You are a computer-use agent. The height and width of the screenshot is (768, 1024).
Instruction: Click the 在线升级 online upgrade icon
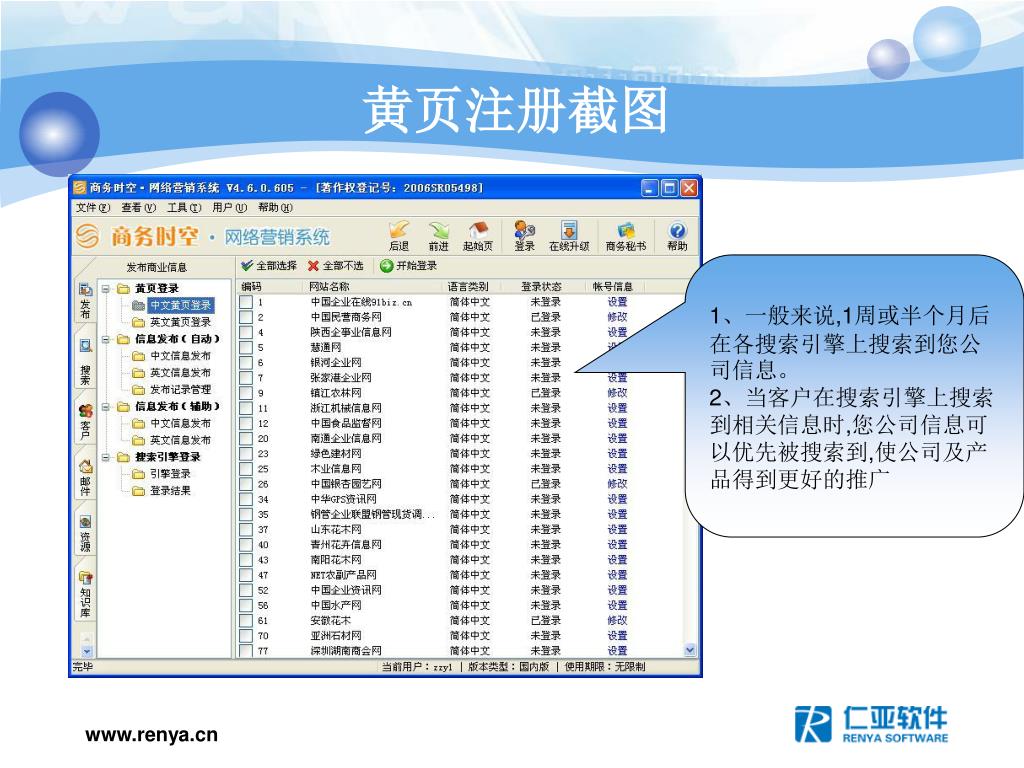click(x=569, y=236)
